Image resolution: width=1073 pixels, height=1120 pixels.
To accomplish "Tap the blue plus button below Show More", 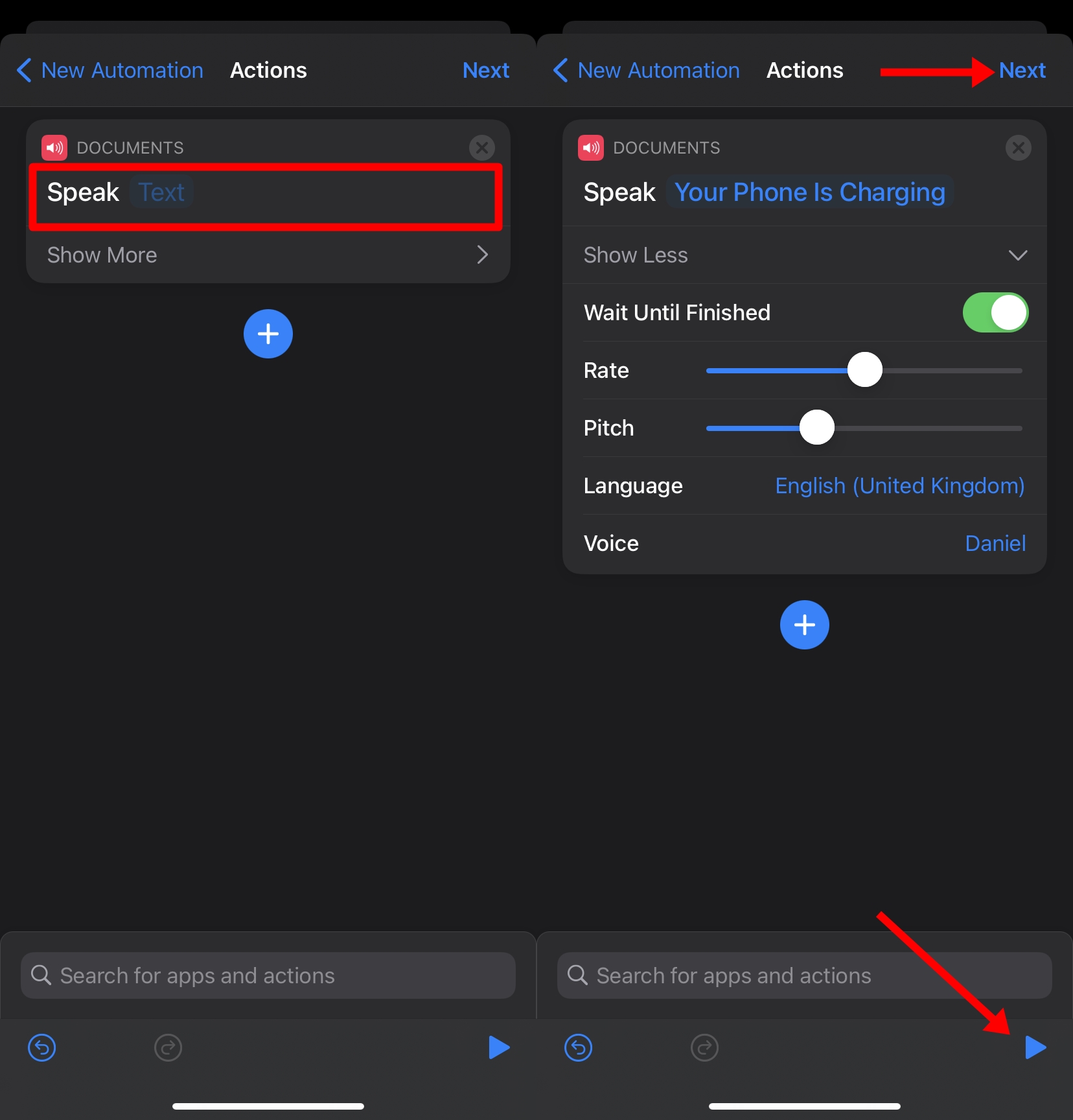I will pyautogui.click(x=268, y=334).
